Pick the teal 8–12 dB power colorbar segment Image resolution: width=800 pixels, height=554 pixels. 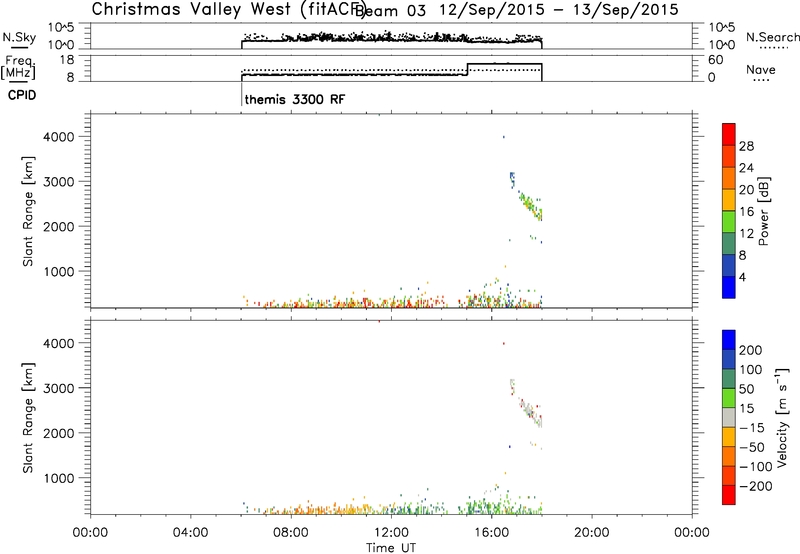click(x=729, y=244)
